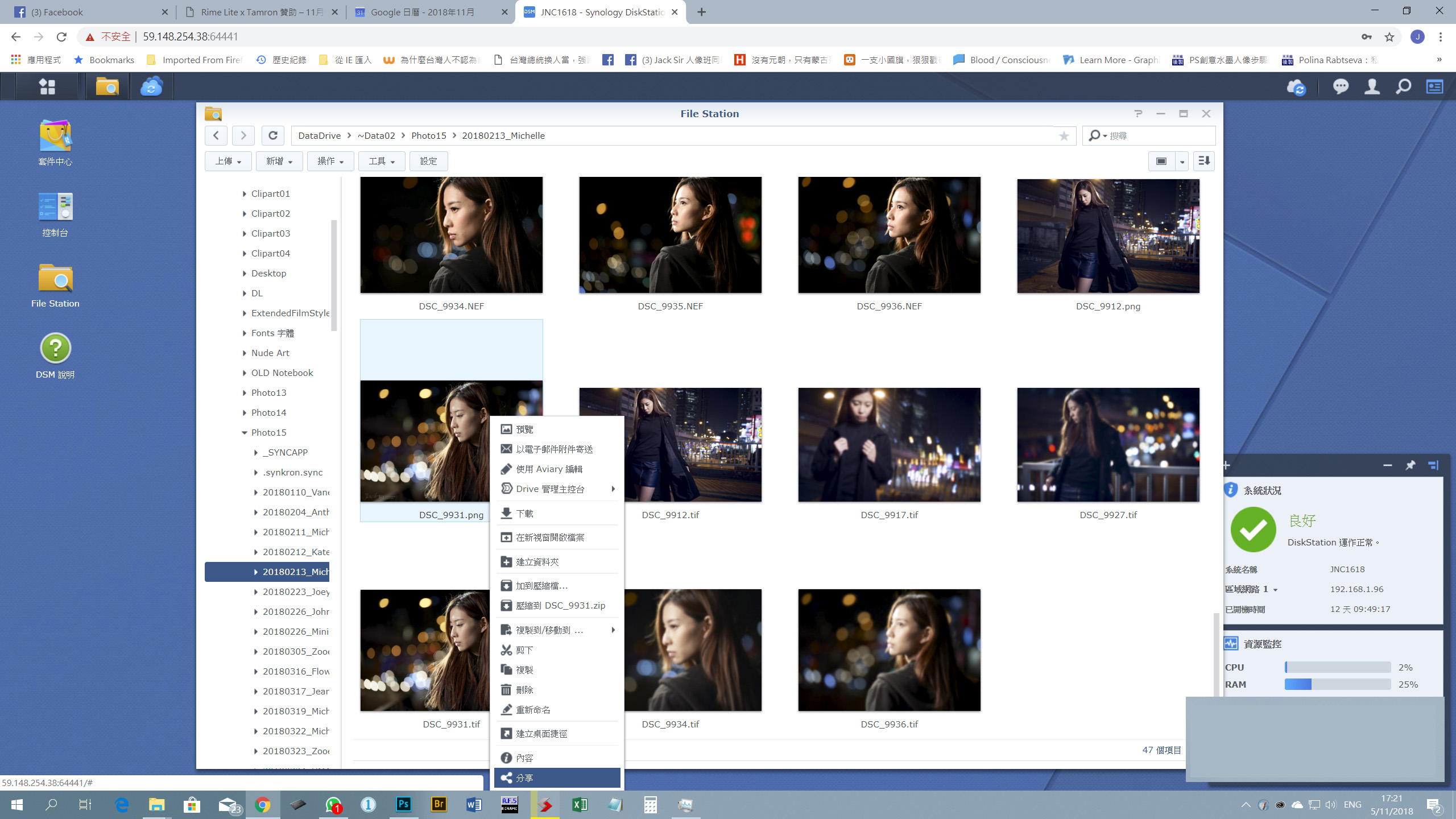Image resolution: width=1456 pixels, height=819 pixels.
Task: Open the DSM search magnifier icon
Action: click(x=1403, y=86)
